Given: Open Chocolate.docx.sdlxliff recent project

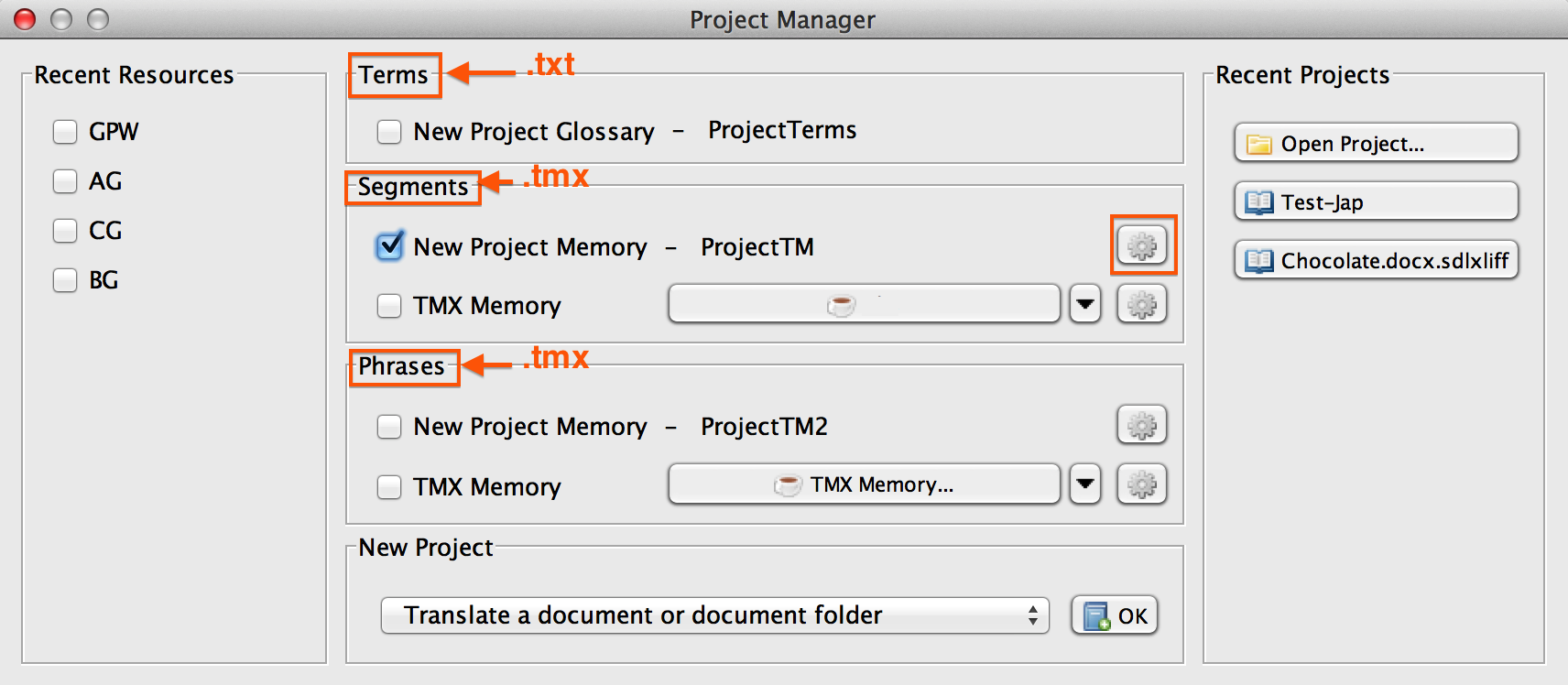Looking at the screenshot, I should (1376, 260).
